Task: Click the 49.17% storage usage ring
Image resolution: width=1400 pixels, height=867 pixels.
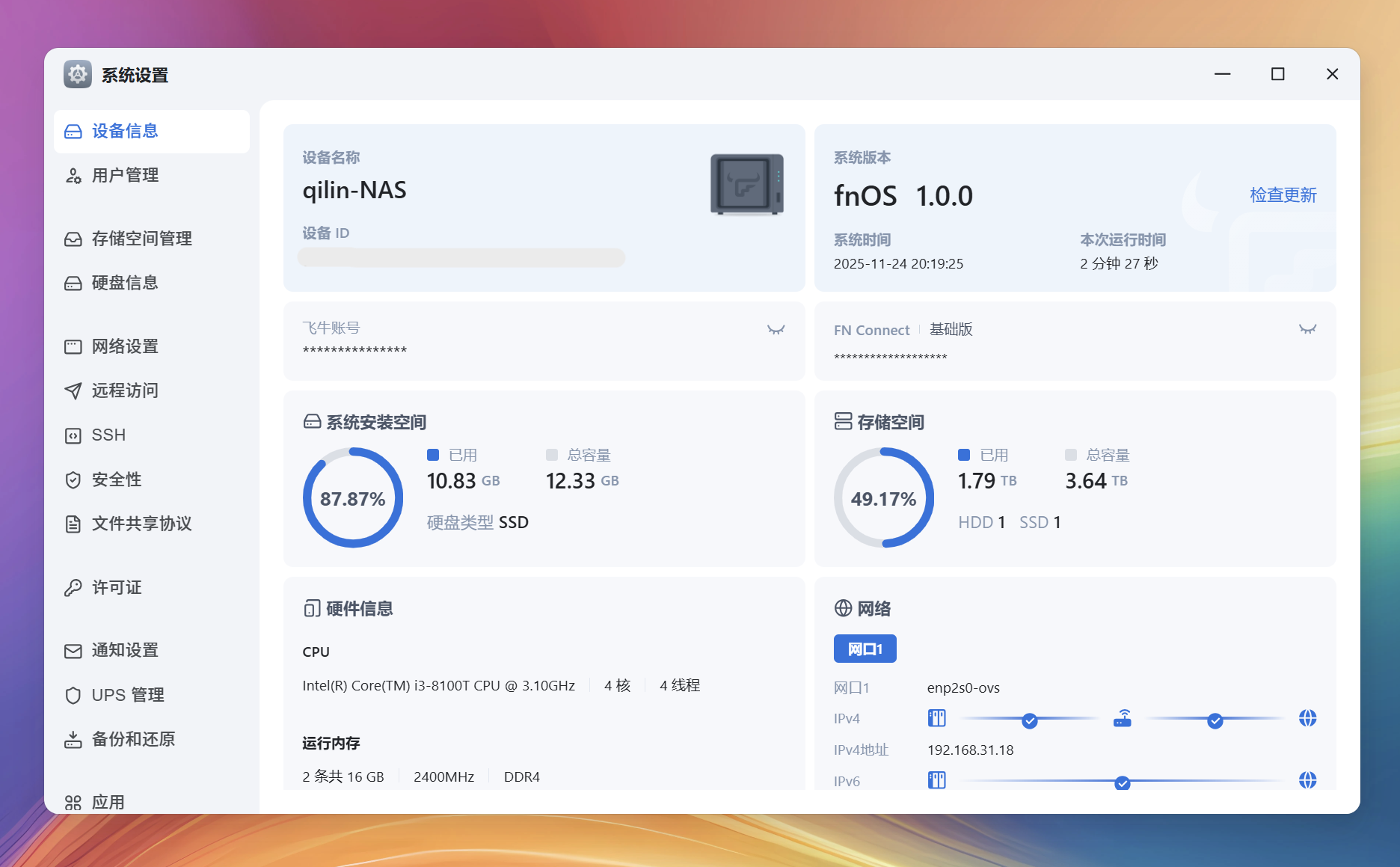Action: 884,498
